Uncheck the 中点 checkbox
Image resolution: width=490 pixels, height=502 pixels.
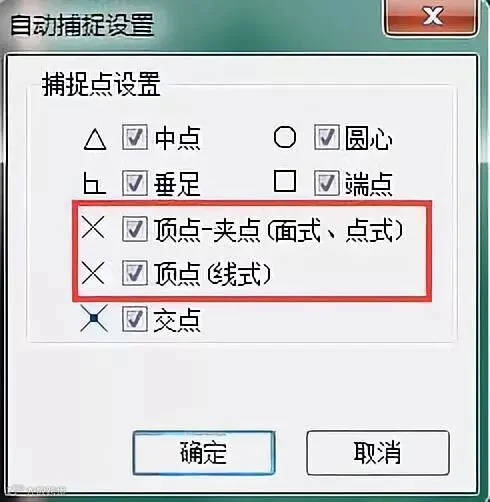click(x=135, y=137)
